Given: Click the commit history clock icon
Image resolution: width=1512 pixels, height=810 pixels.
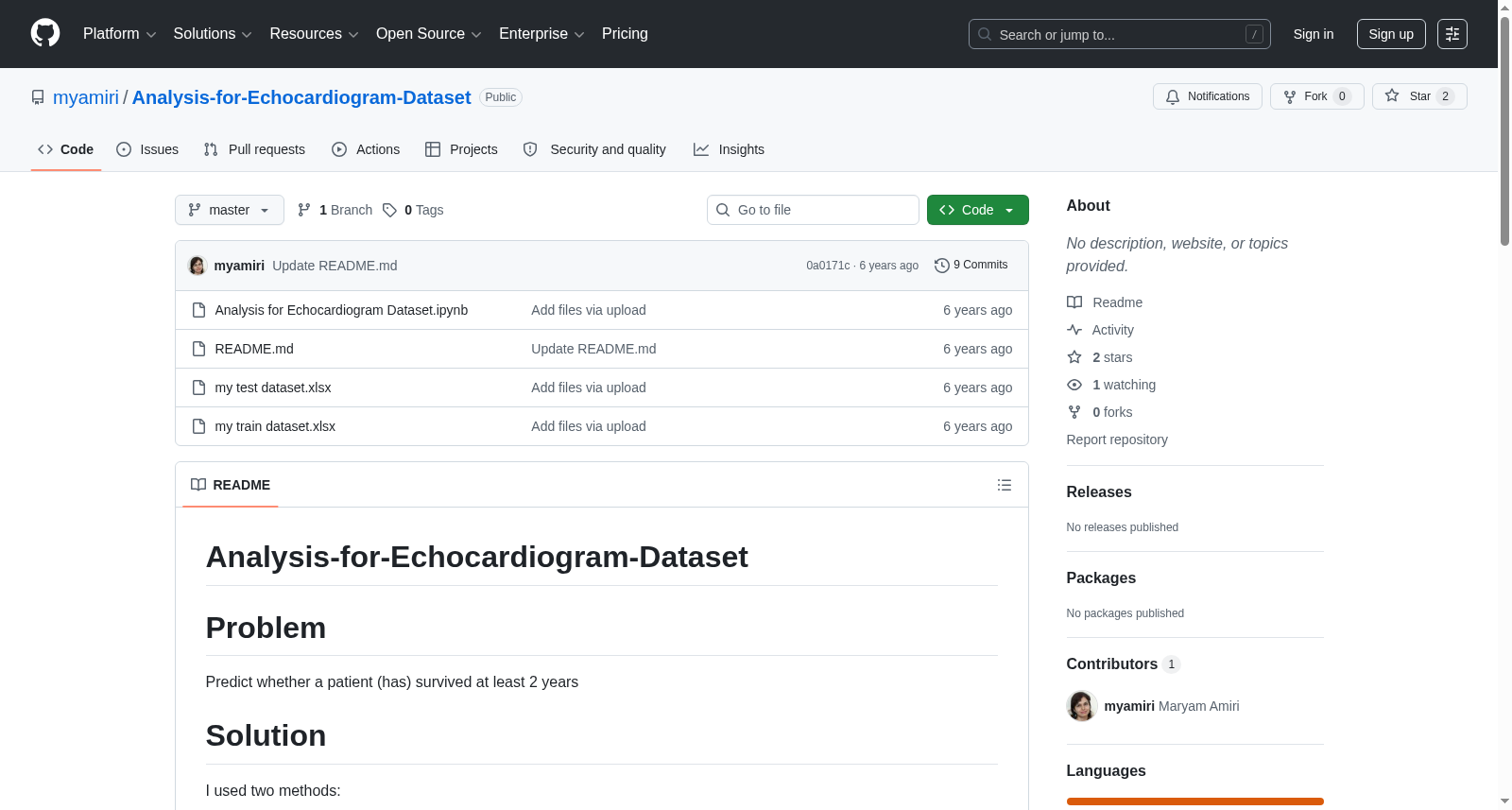Looking at the screenshot, I should pyautogui.click(x=941, y=266).
